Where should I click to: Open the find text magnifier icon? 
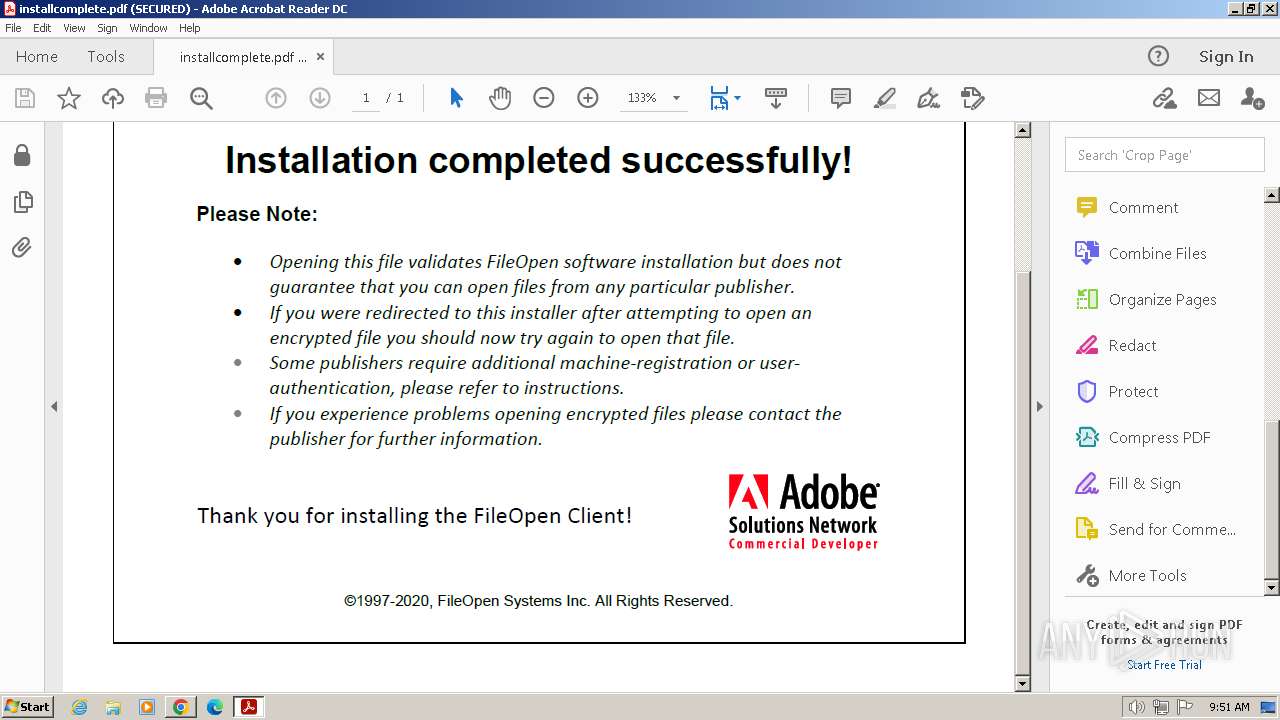pyautogui.click(x=201, y=98)
